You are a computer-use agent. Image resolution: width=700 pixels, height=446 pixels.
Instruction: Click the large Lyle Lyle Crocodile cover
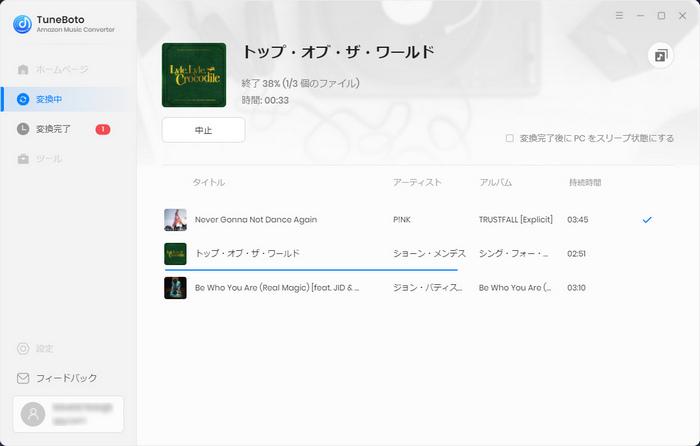point(194,75)
